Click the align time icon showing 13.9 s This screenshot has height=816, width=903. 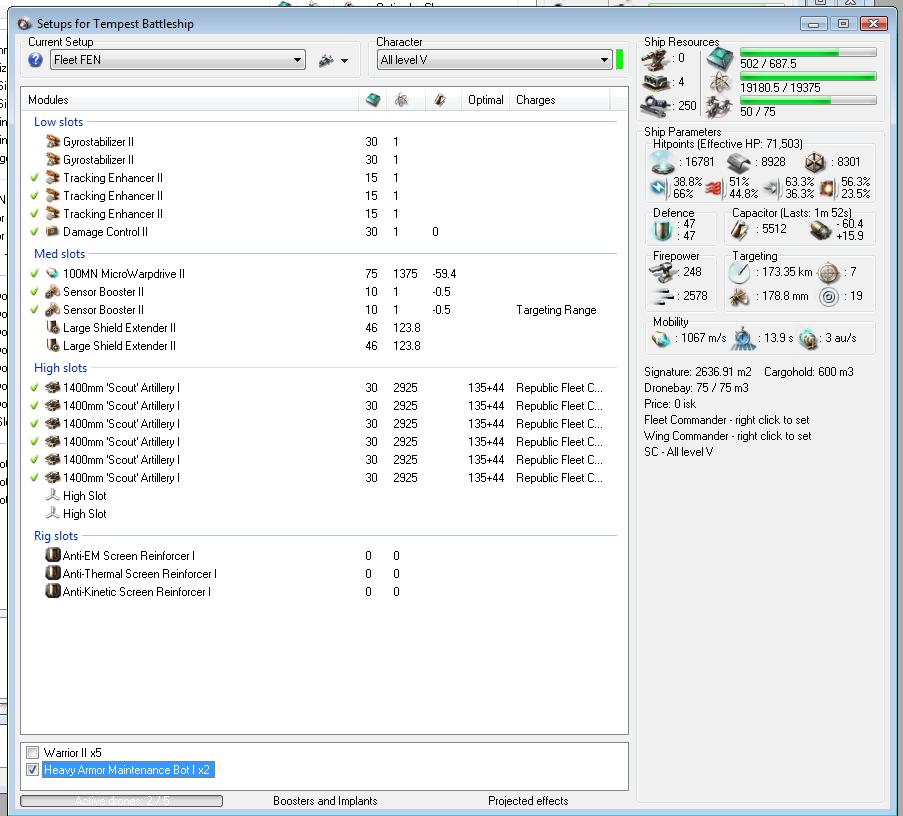tap(743, 339)
